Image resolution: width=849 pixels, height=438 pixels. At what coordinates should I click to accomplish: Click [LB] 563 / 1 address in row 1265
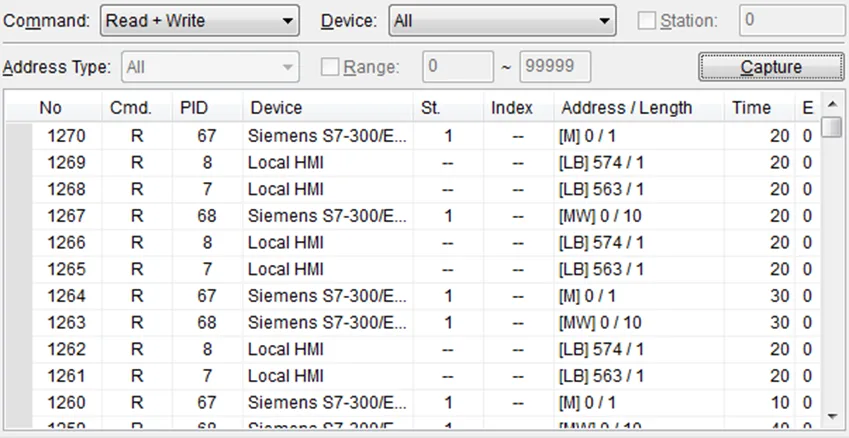point(601,269)
